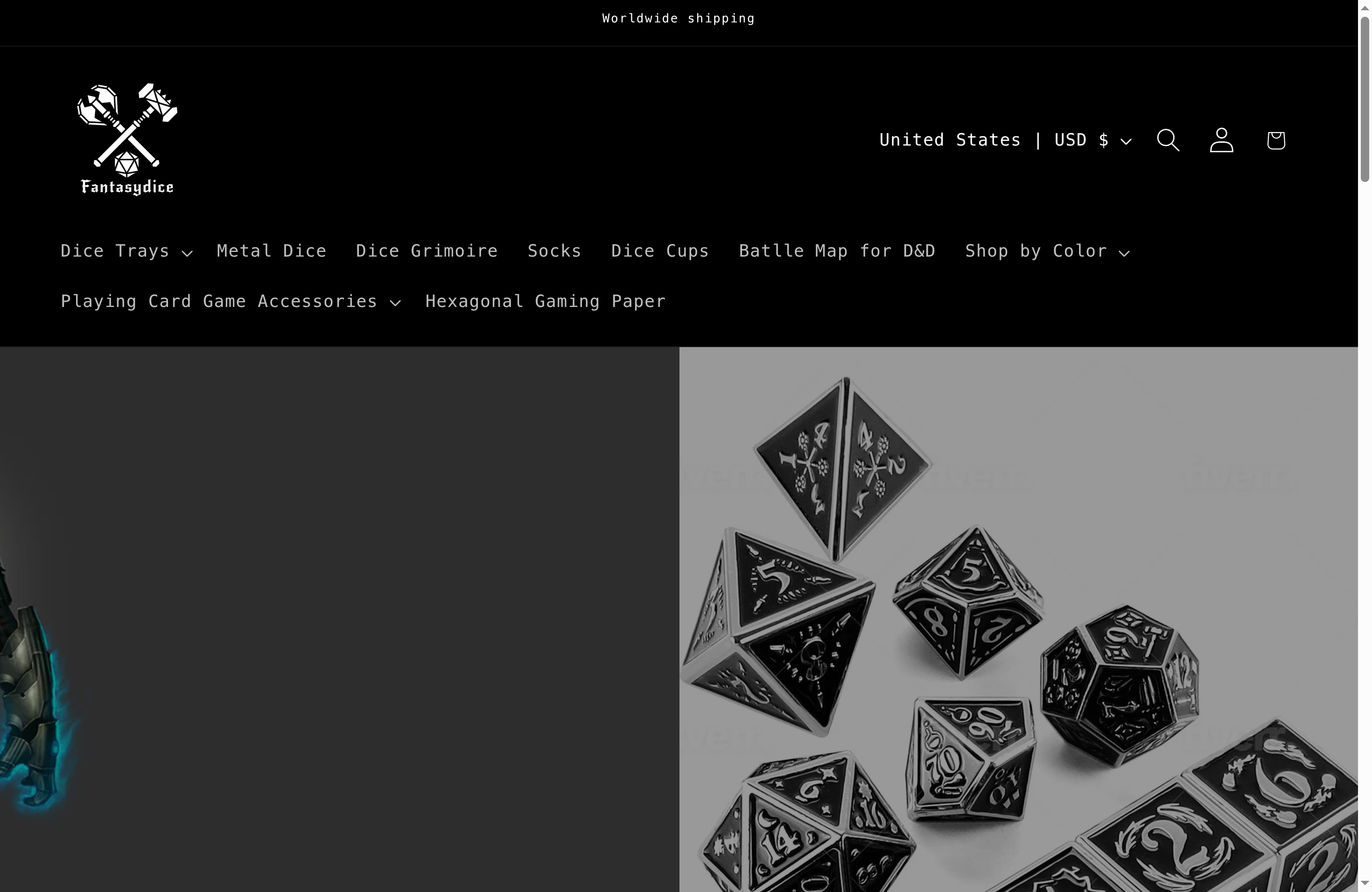Open the search icon
Screen dimensions: 1372x892
pyautogui.click(x=1167, y=139)
